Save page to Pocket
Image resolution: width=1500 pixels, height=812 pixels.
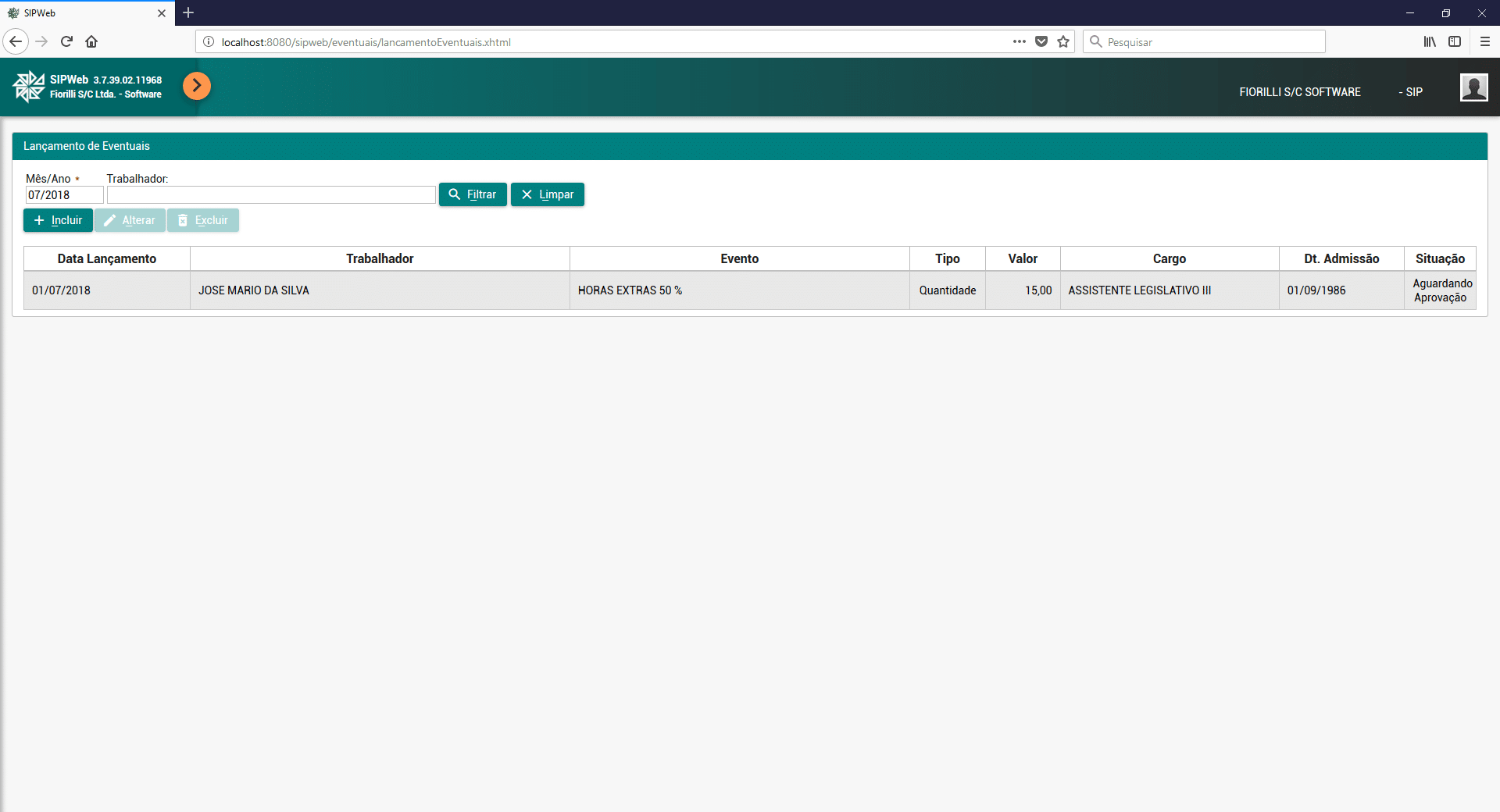click(1041, 41)
